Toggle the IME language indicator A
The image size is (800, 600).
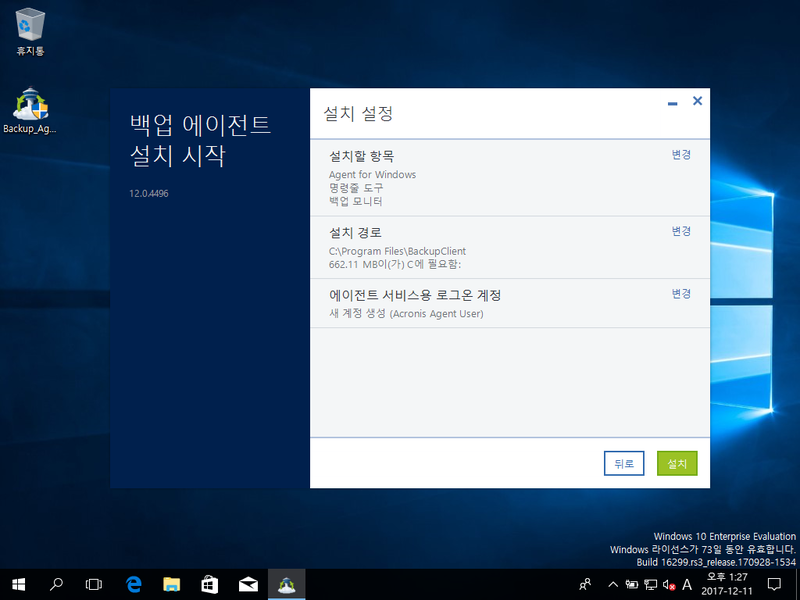687,585
